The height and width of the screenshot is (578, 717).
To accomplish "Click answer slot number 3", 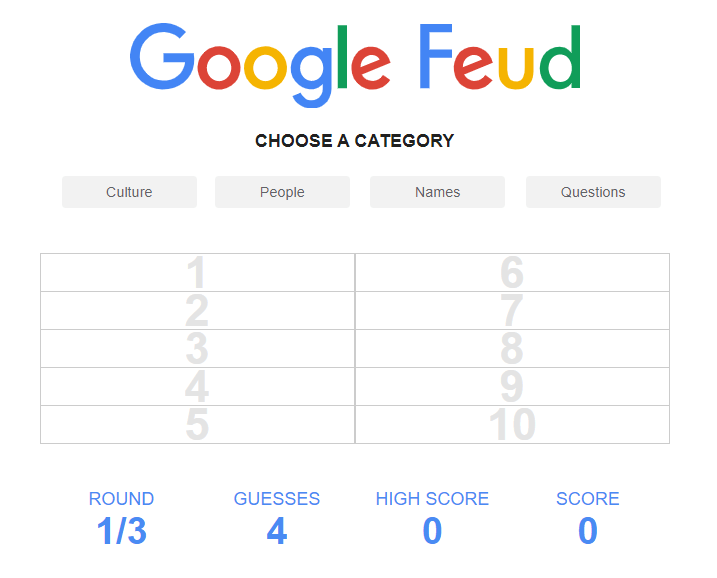I will coord(197,349).
